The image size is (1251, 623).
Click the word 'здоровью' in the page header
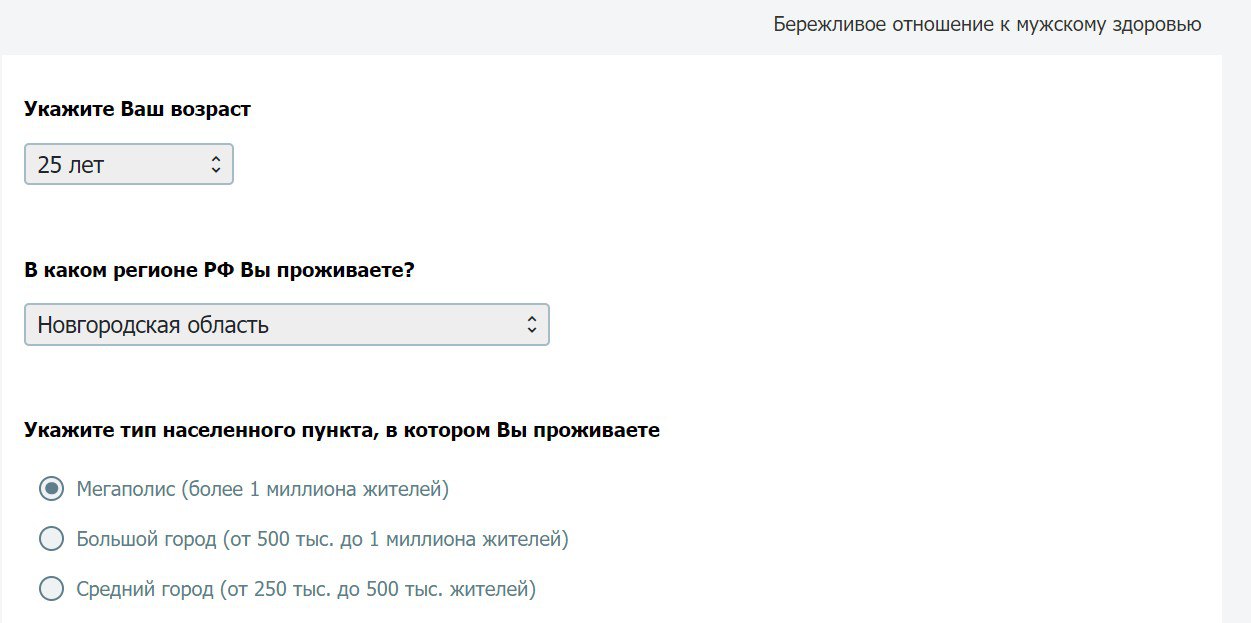click(1156, 24)
